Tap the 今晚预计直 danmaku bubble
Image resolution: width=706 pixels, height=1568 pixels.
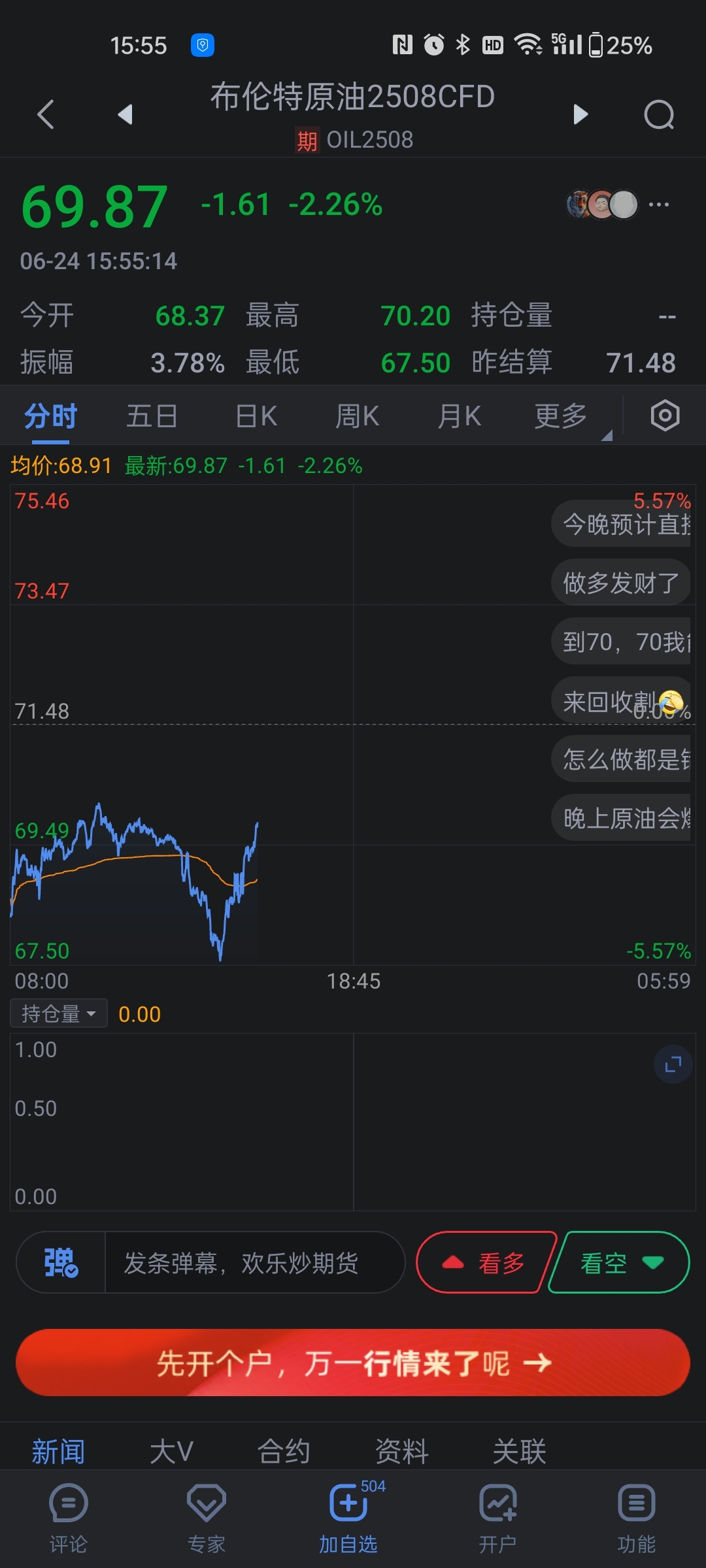click(x=621, y=523)
